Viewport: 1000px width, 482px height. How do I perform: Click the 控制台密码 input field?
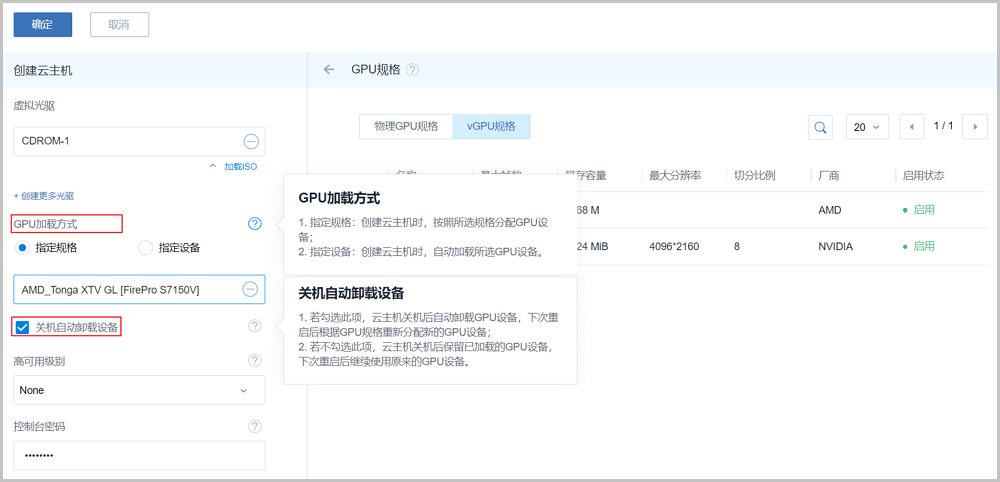tap(139, 455)
